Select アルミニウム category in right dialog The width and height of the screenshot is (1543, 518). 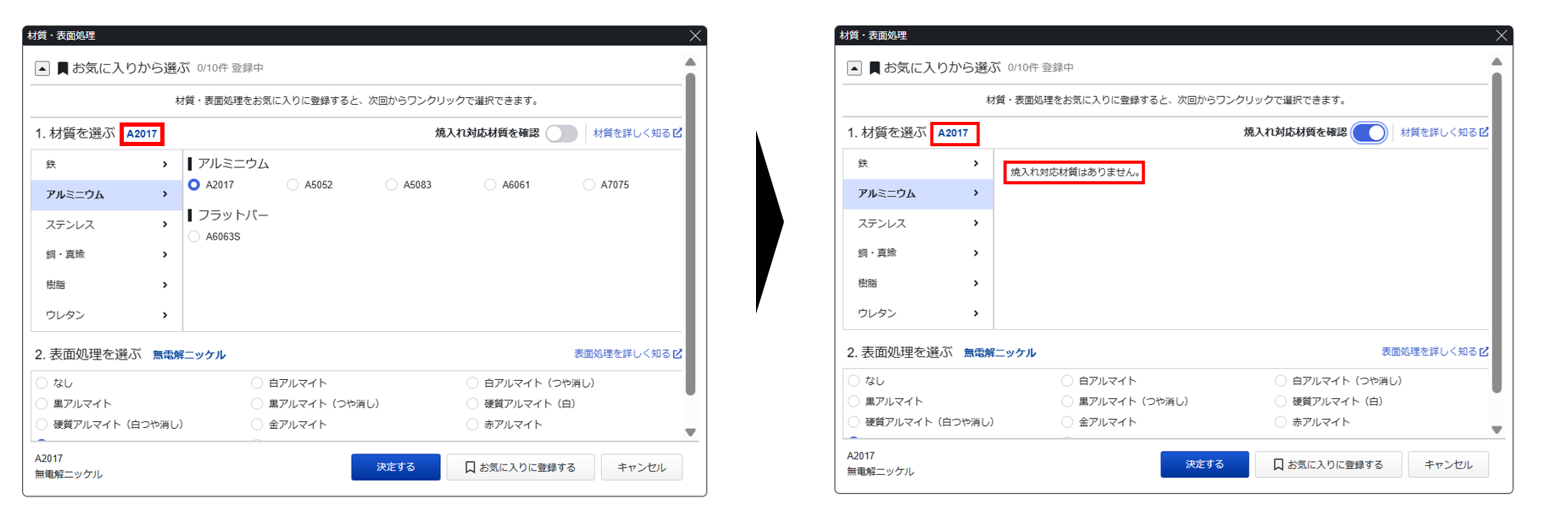coord(918,193)
